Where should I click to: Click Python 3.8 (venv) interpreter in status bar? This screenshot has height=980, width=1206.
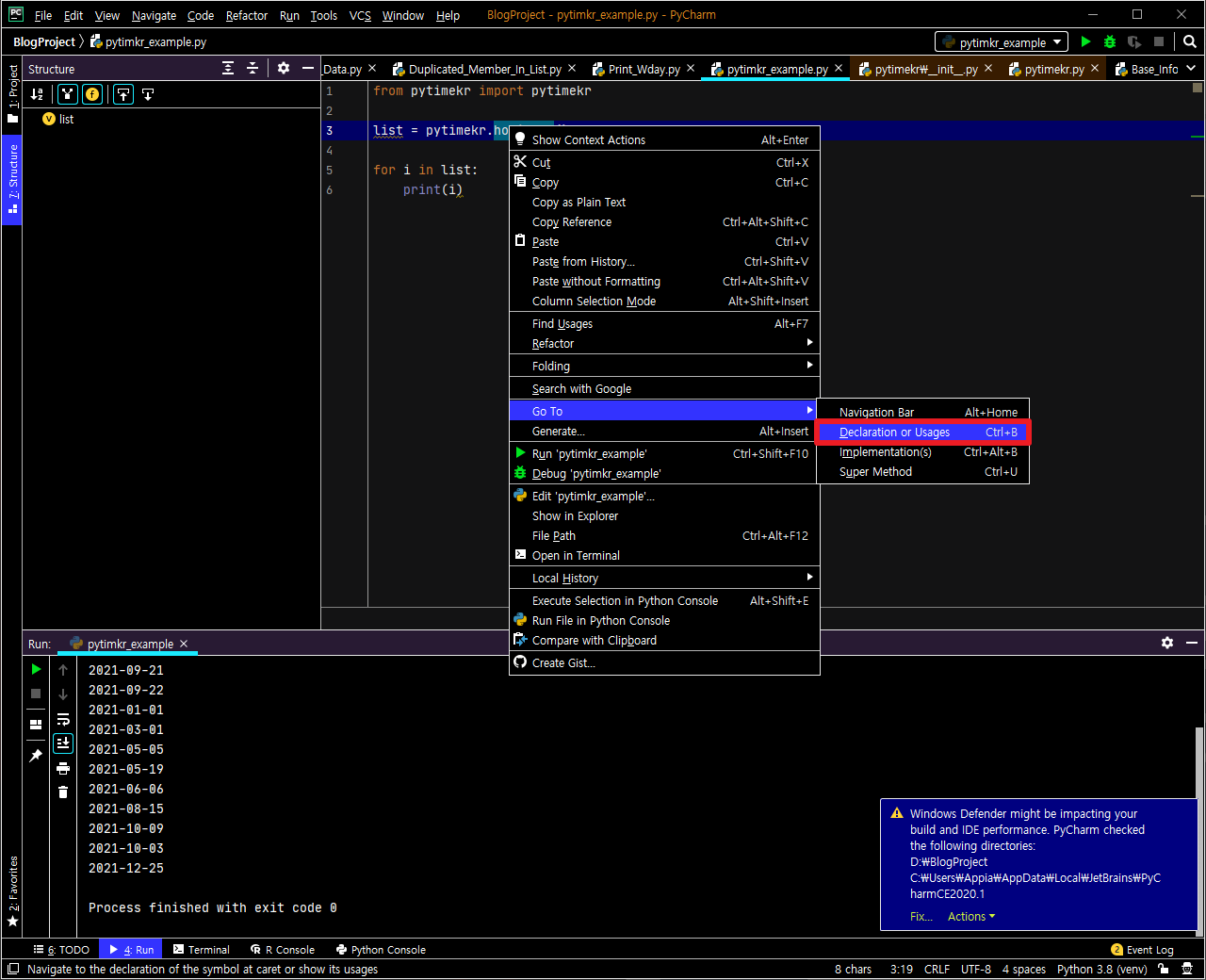click(1101, 970)
